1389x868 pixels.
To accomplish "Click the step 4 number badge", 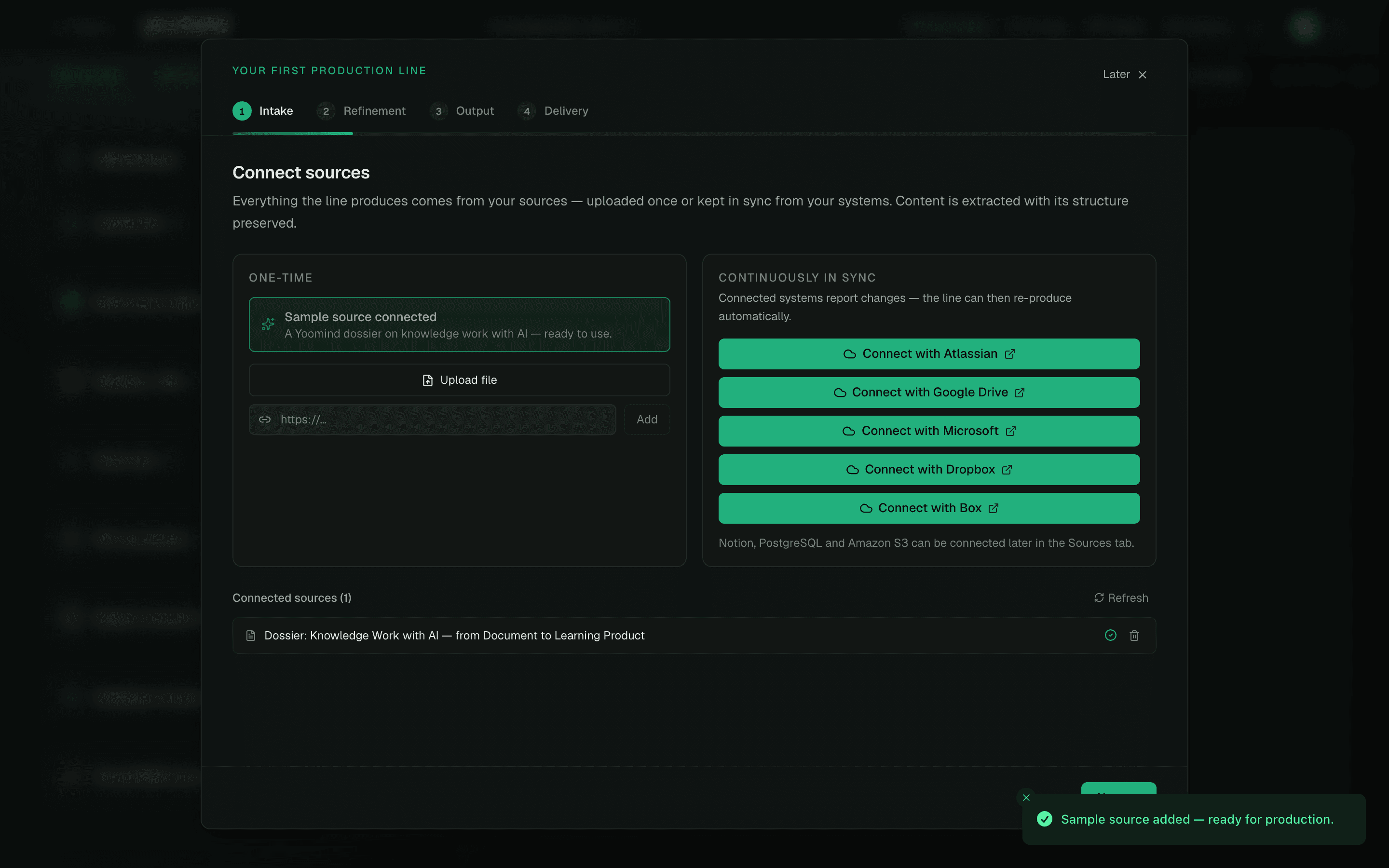I will tap(526, 111).
